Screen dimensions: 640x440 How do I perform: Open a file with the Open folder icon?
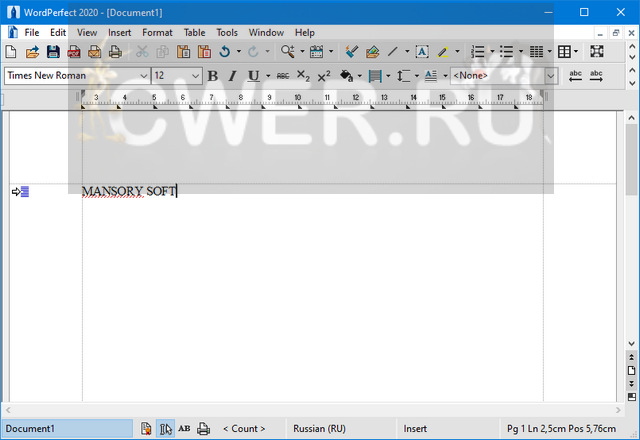(x=32, y=51)
